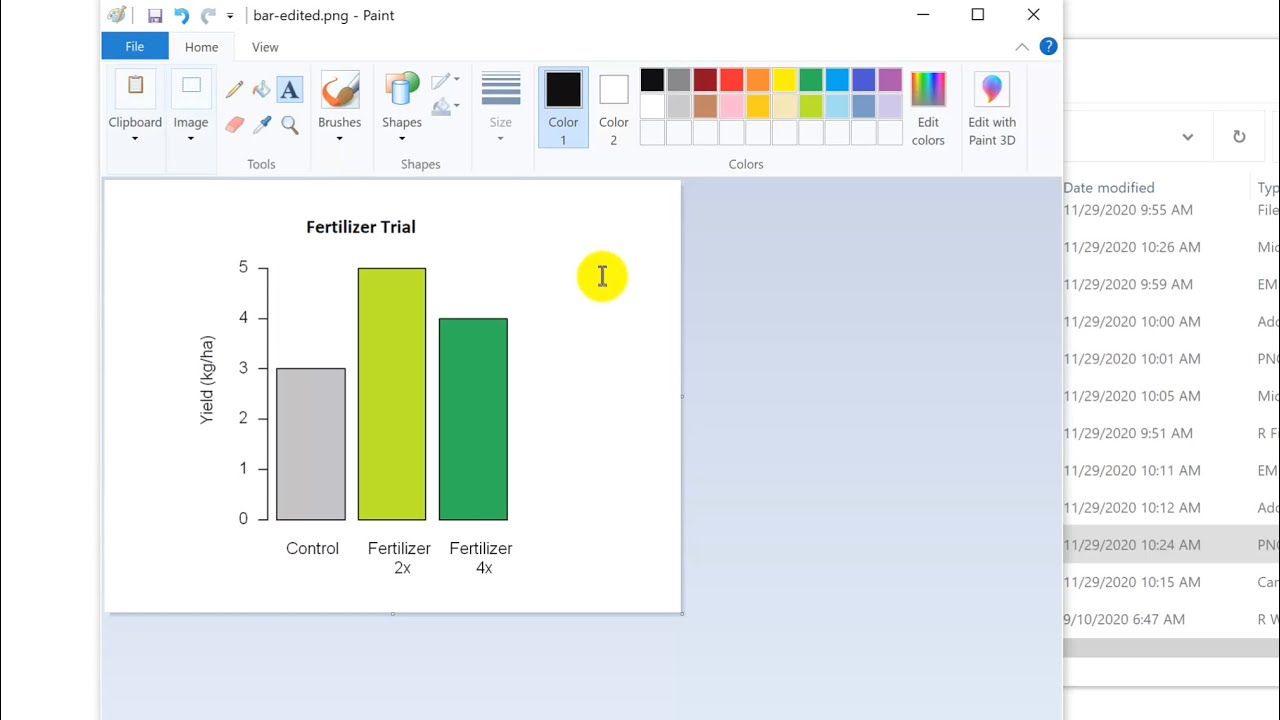This screenshot has width=1280, height=720.
Task: Open the File menu
Action: 135,47
